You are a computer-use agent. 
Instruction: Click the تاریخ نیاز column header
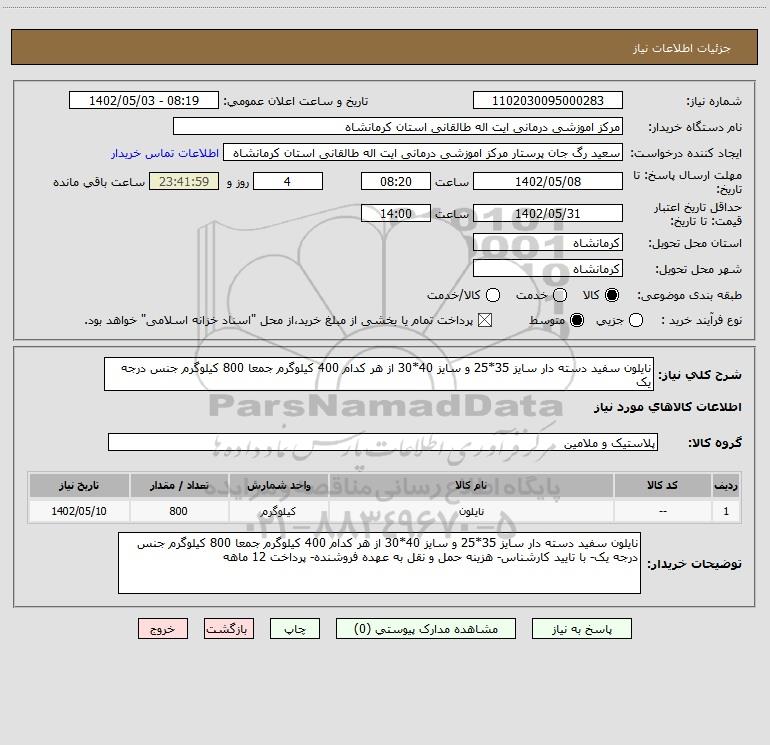tap(79, 485)
